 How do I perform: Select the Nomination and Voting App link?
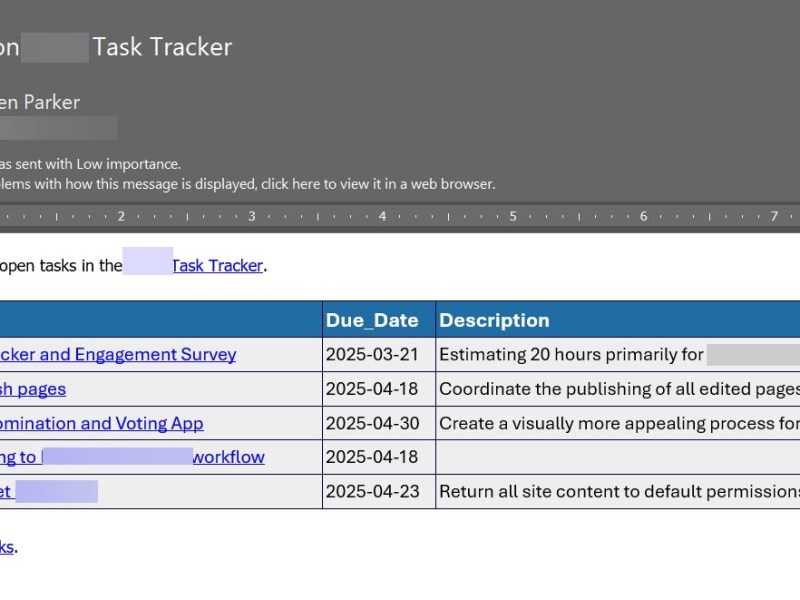(100, 423)
